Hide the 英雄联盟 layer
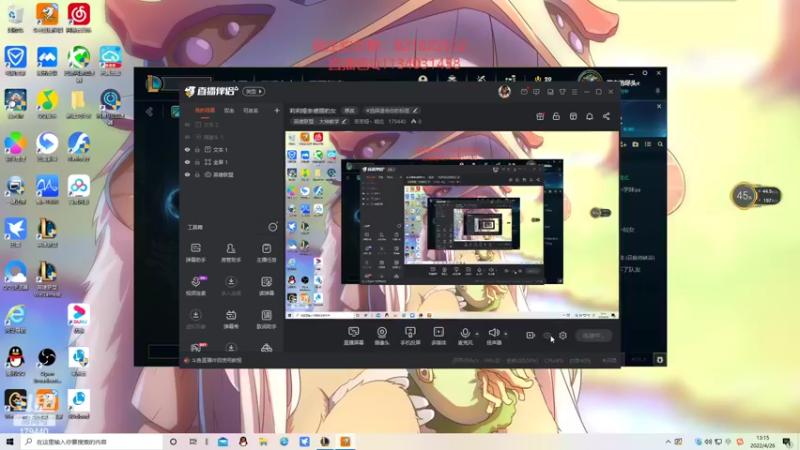Image resolution: width=800 pixels, height=450 pixels. pos(187,174)
